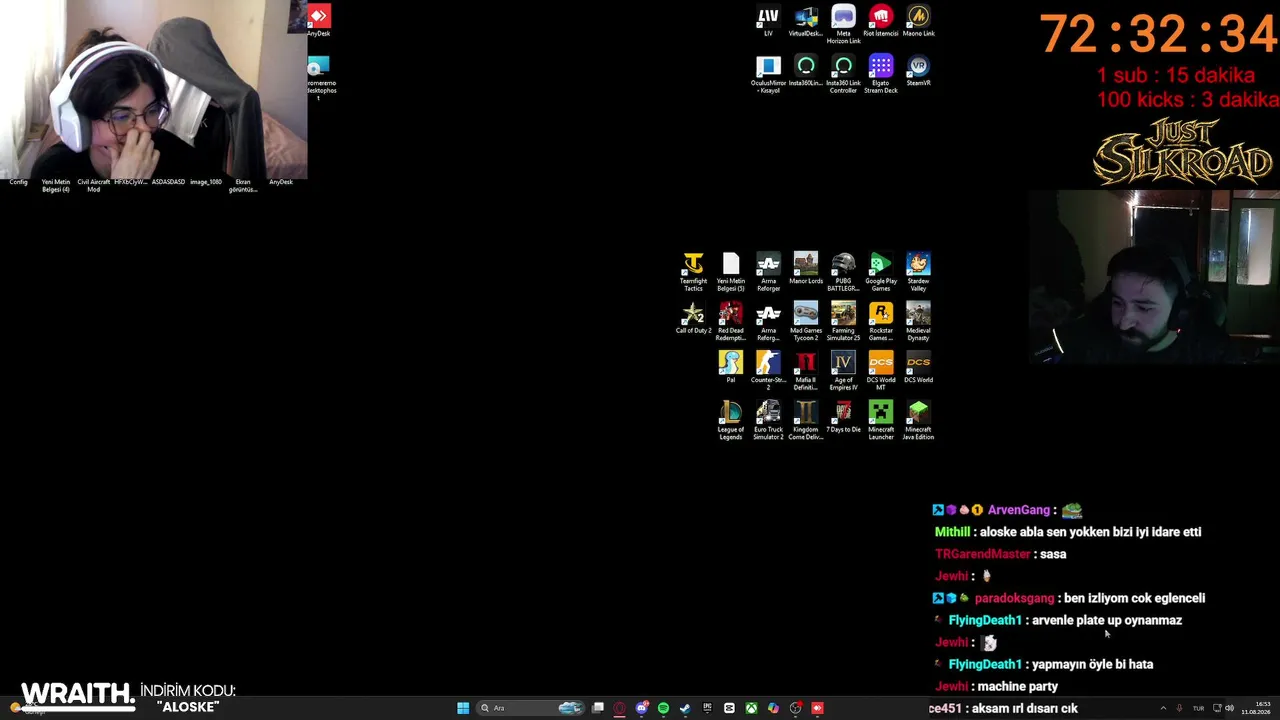Open the Minecraft Launcher shortcut
The height and width of the screenshot is (720, 1280).
881,421
